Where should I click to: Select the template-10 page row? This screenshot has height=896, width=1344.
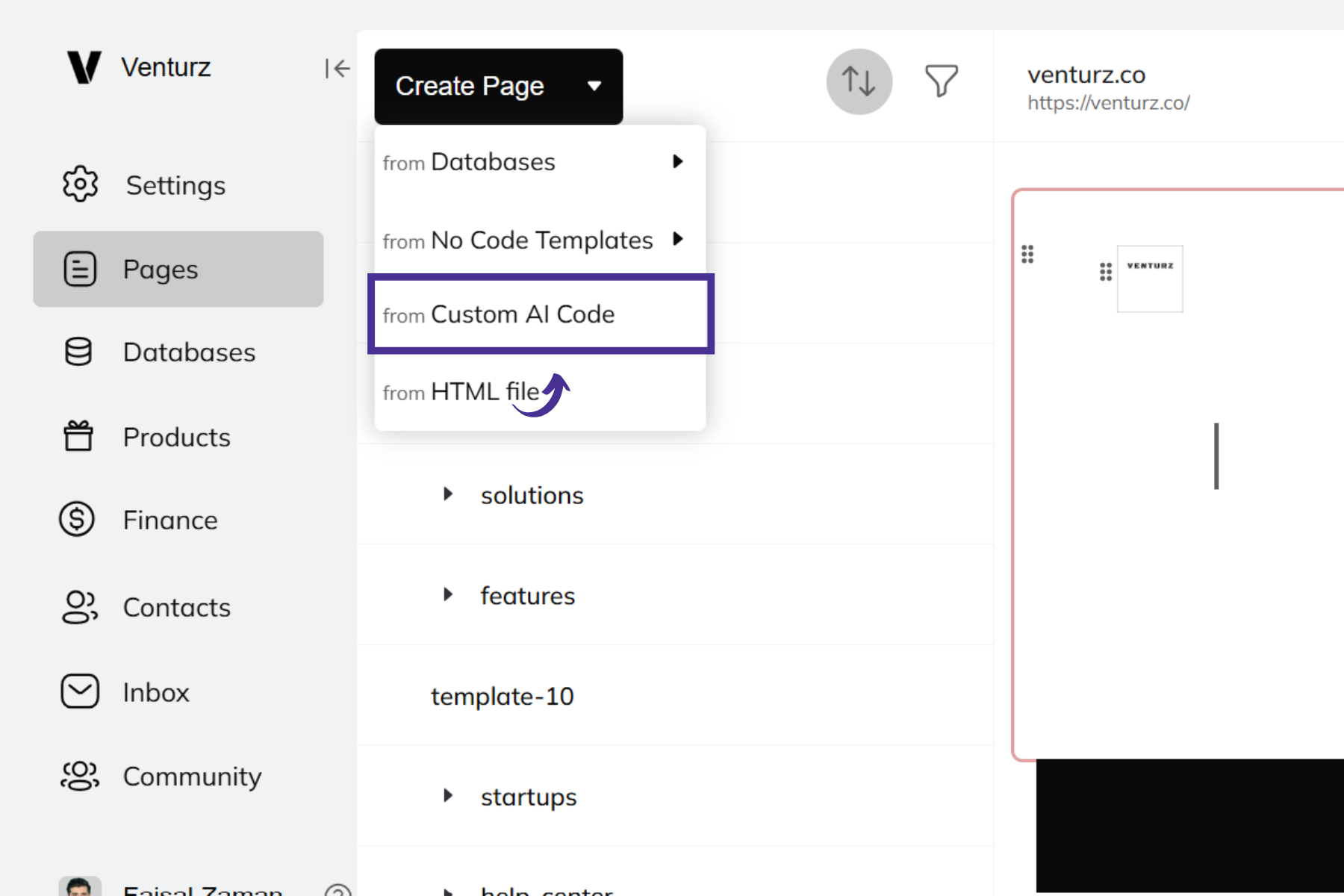tap(675, 696)
